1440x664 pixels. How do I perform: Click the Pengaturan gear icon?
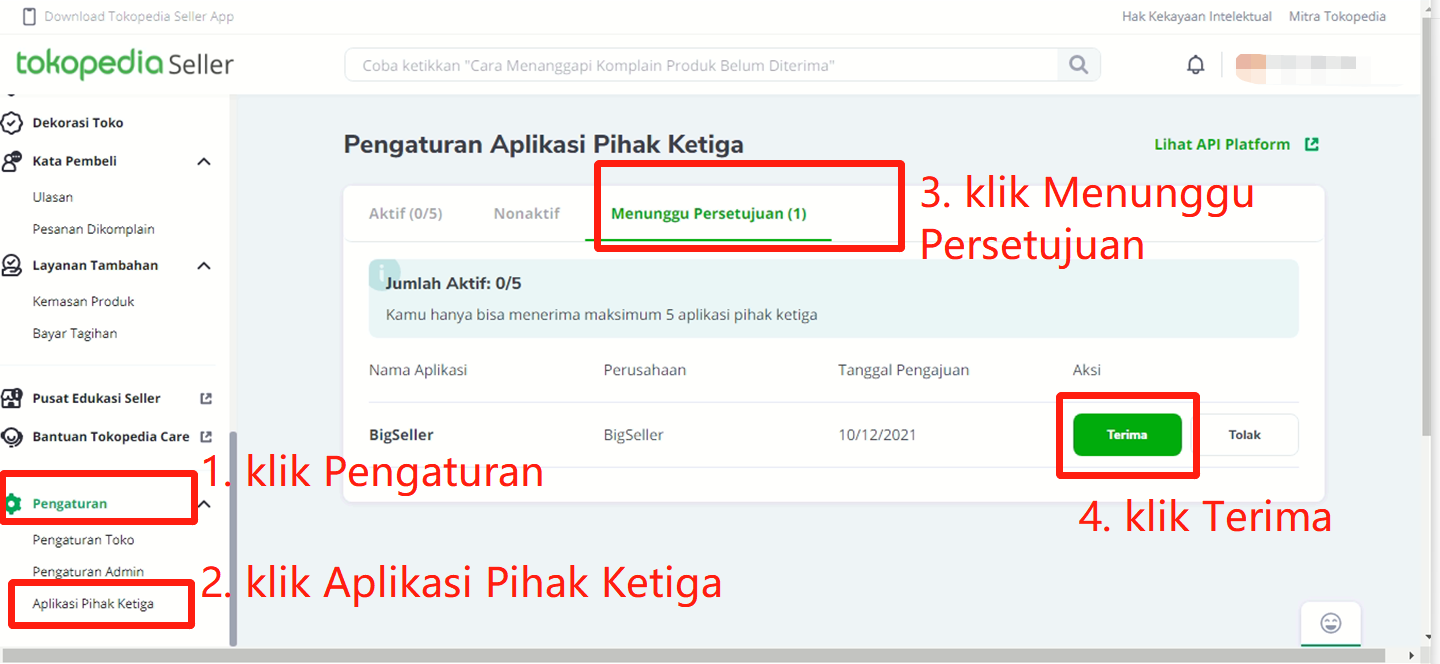12,504
